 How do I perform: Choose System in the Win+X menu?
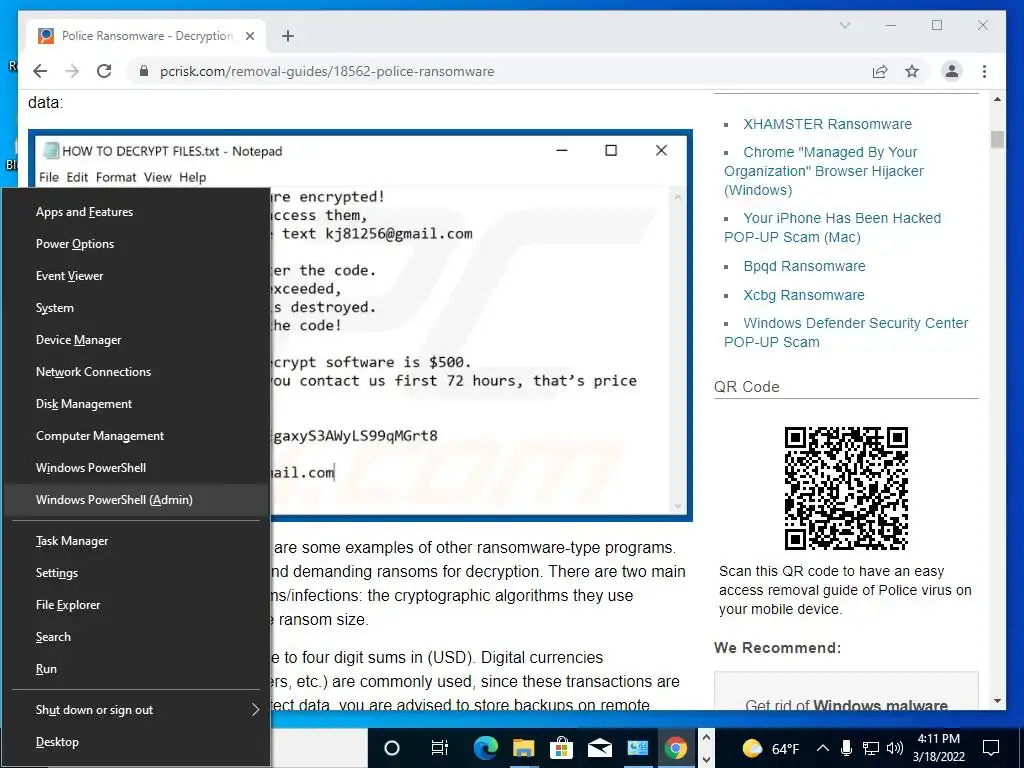(137, 308)
